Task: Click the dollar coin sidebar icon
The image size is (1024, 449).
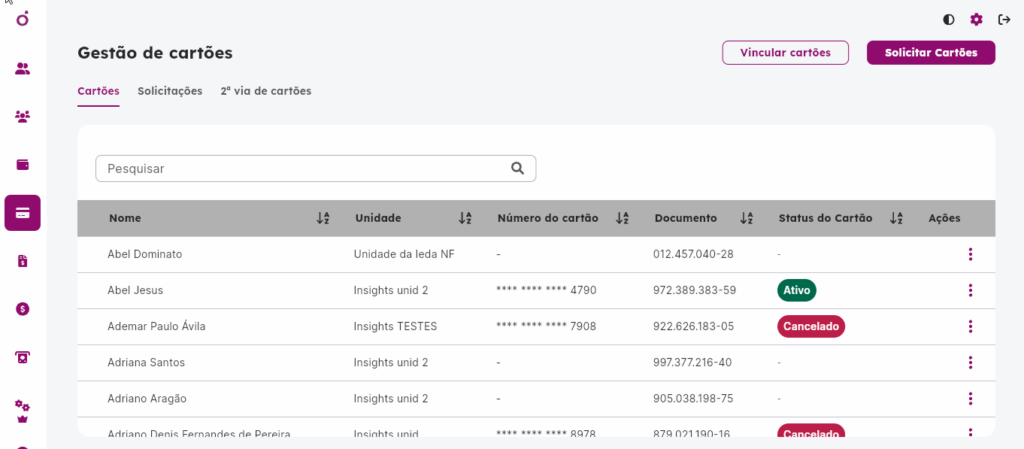Action: (x=23, y=309)
